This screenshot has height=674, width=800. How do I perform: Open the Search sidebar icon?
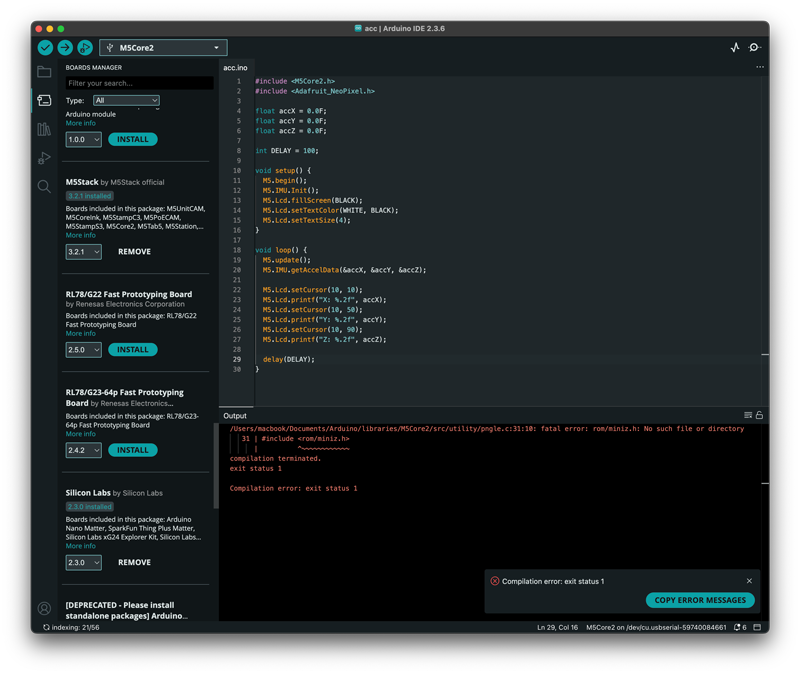(44, 187)
